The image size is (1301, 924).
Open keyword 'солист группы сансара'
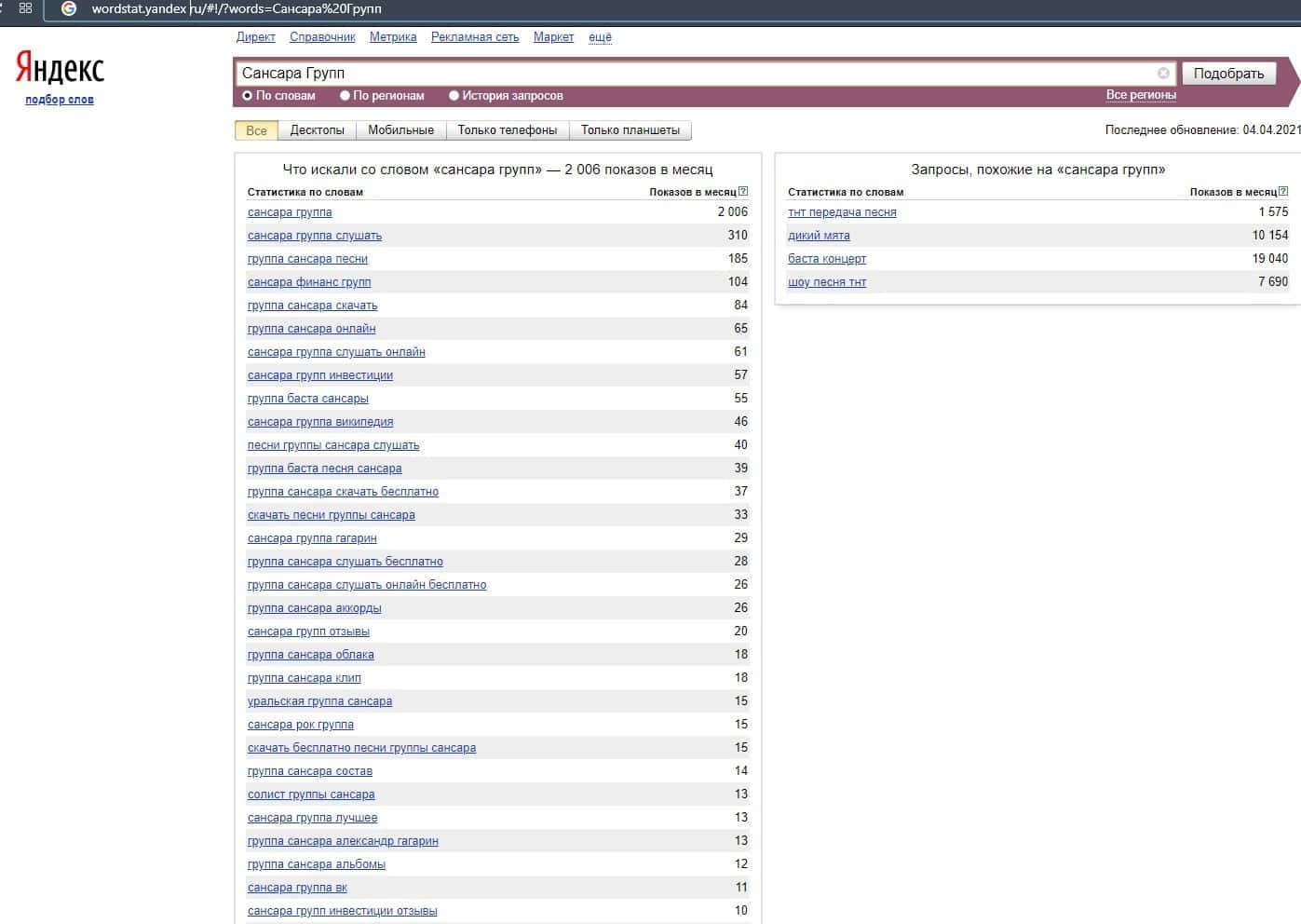pos(311,795)
